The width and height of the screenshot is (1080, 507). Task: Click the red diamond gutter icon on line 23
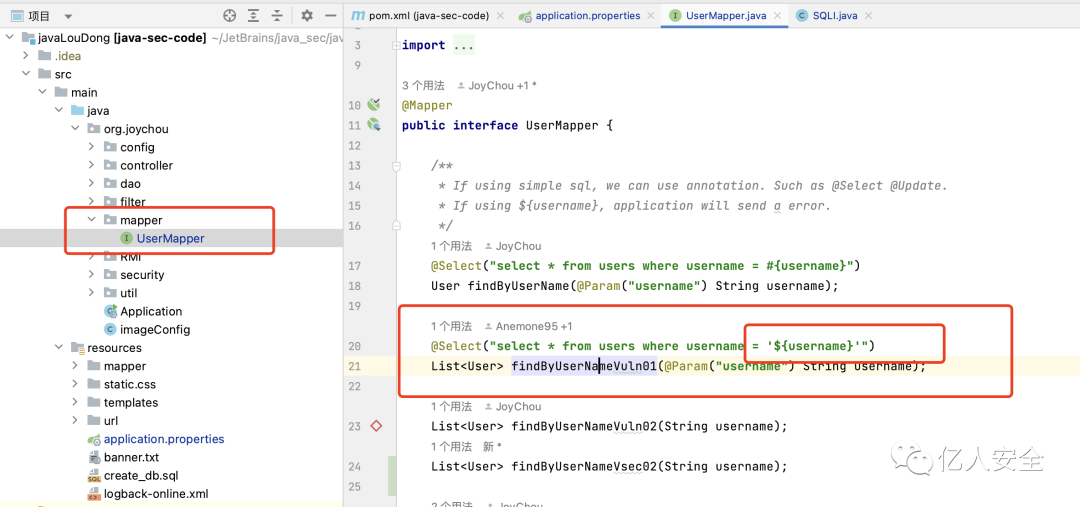click(x=376, y=426)
